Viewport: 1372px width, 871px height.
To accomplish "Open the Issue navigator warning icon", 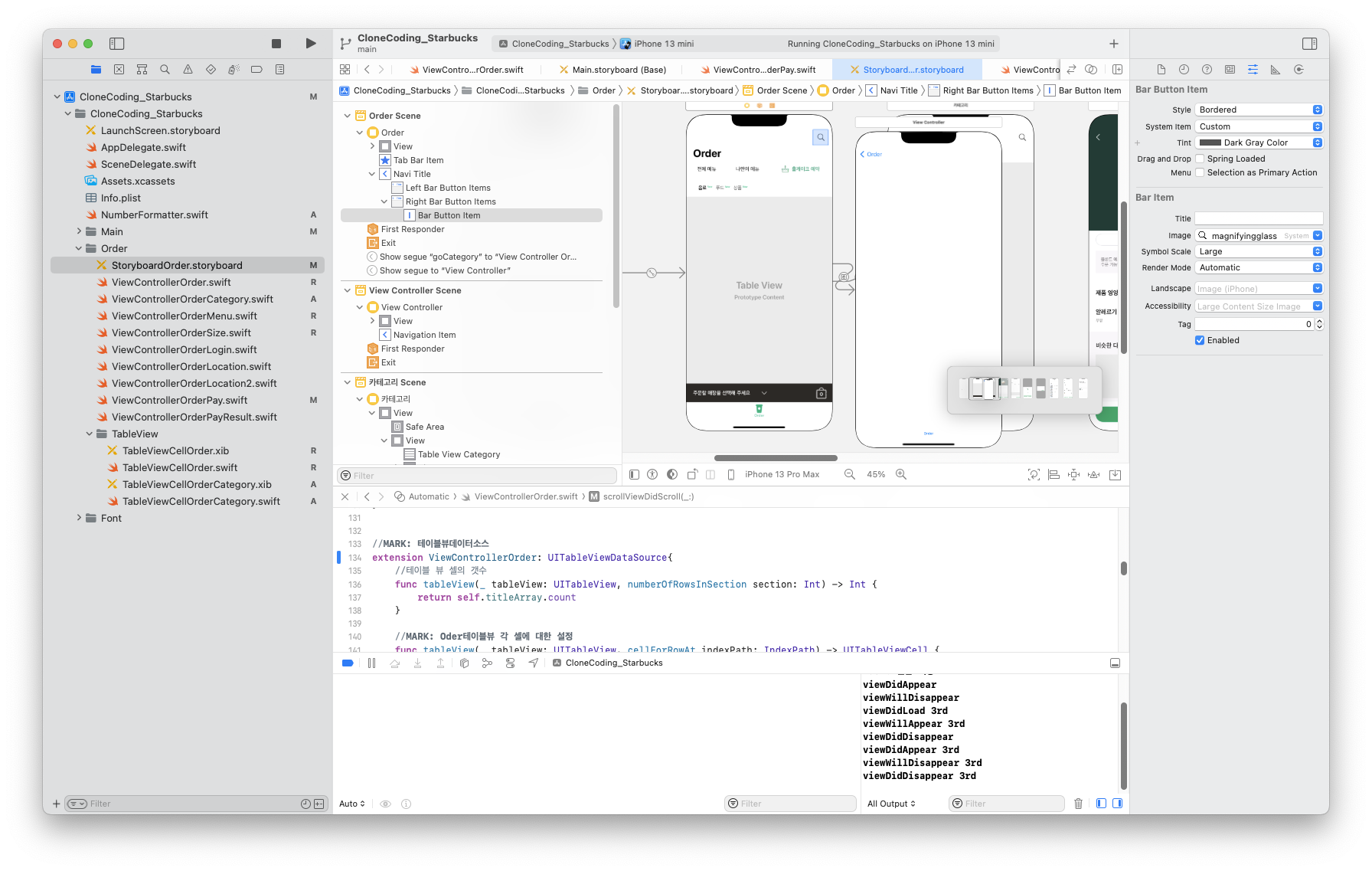I will [x=188, y=70].
